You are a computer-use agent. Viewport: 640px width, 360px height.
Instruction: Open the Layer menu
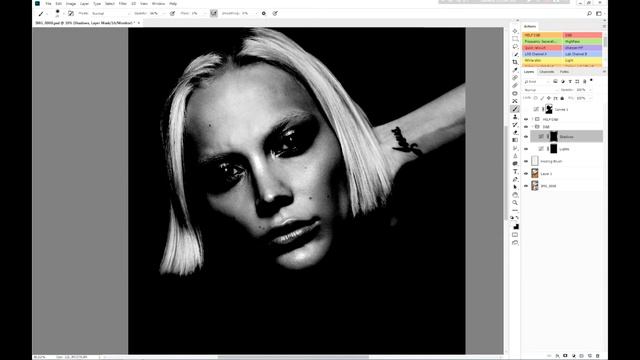pyautogui.click(x=84, y=4)
